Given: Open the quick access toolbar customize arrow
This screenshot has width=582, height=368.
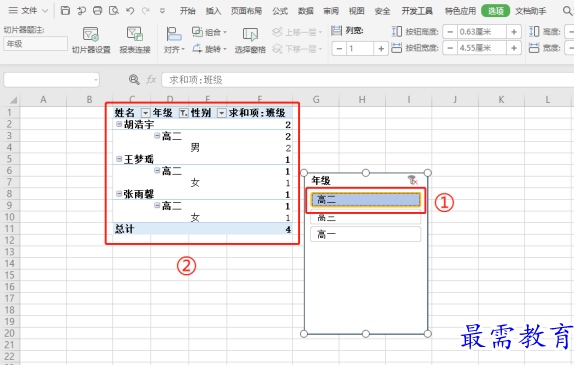Looking at the screenshot, I should pos(162,11).
